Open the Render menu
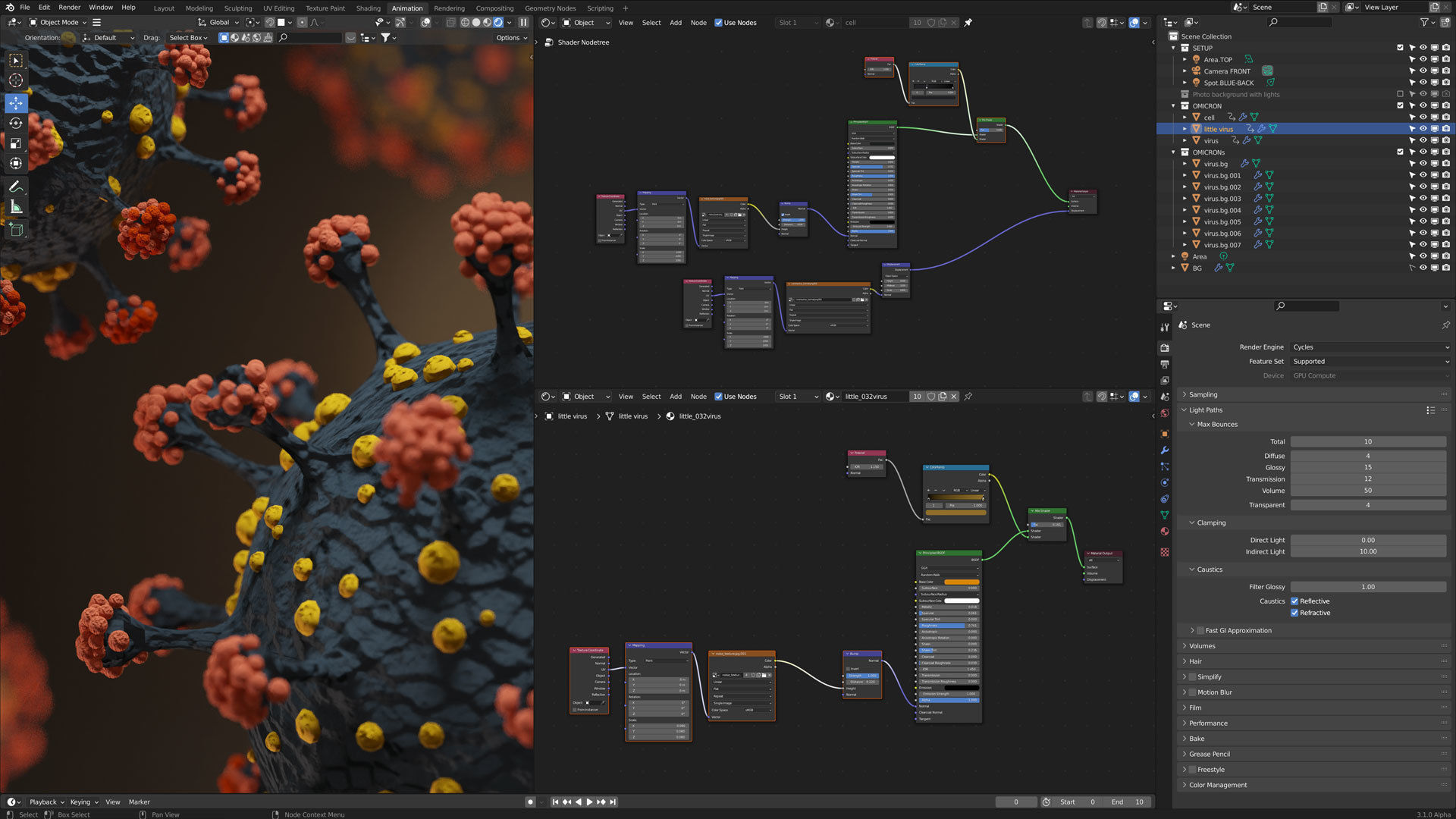Screen dimensions: 1456x819 pos(69,8)
